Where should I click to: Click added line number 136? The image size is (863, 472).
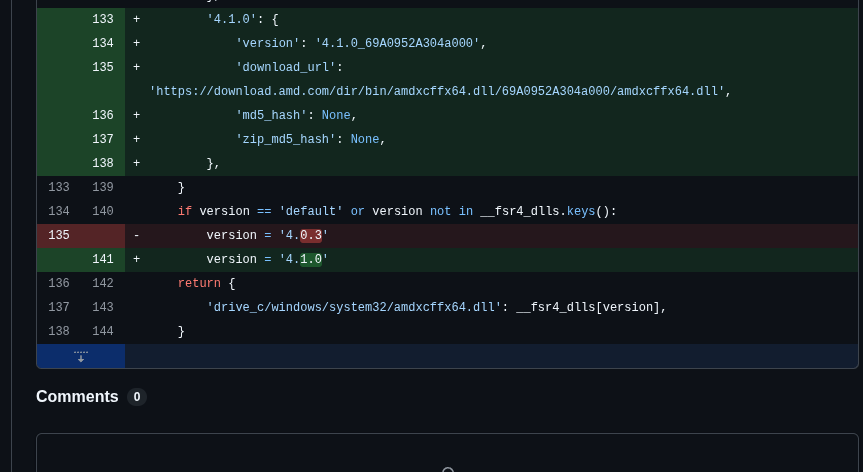click(102, 116)
